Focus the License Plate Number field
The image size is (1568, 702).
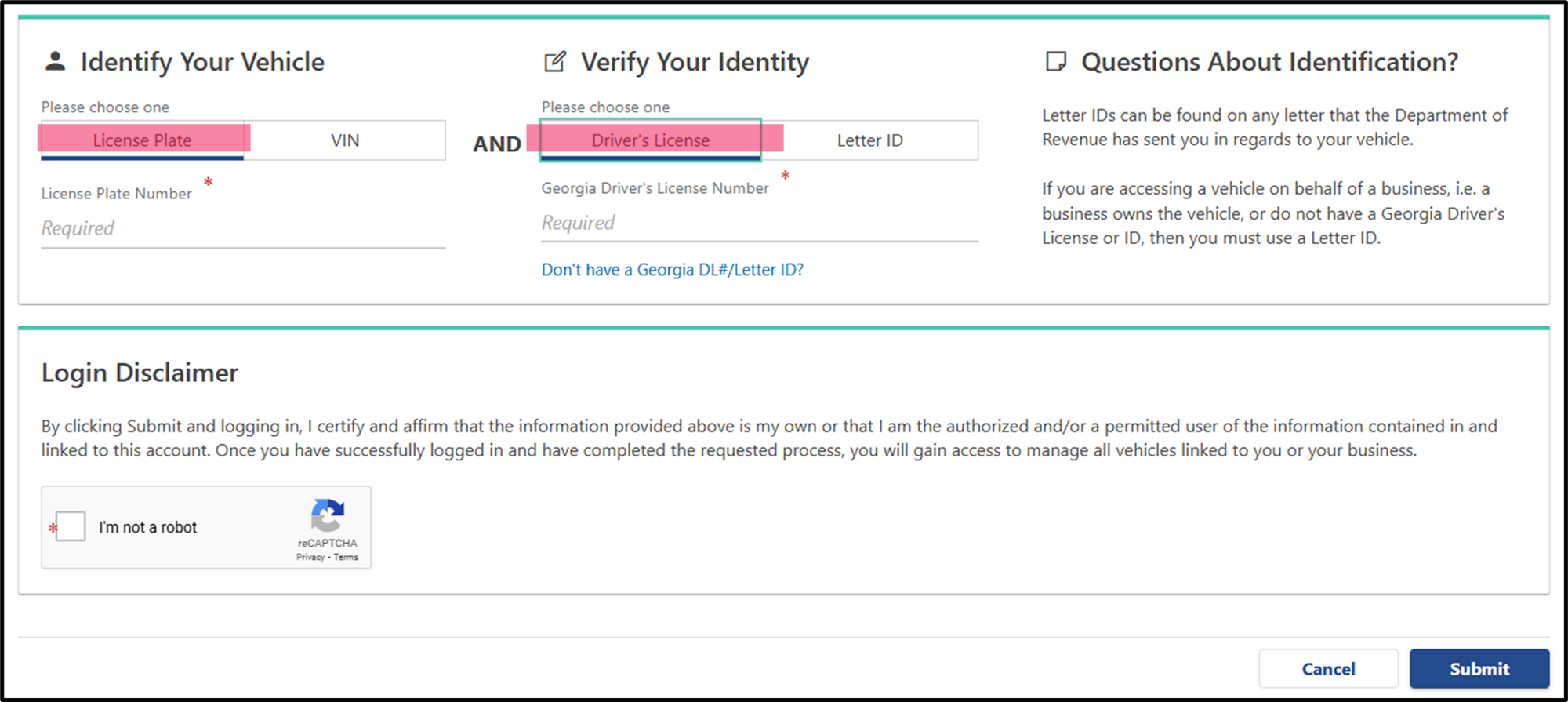[243, 228]
